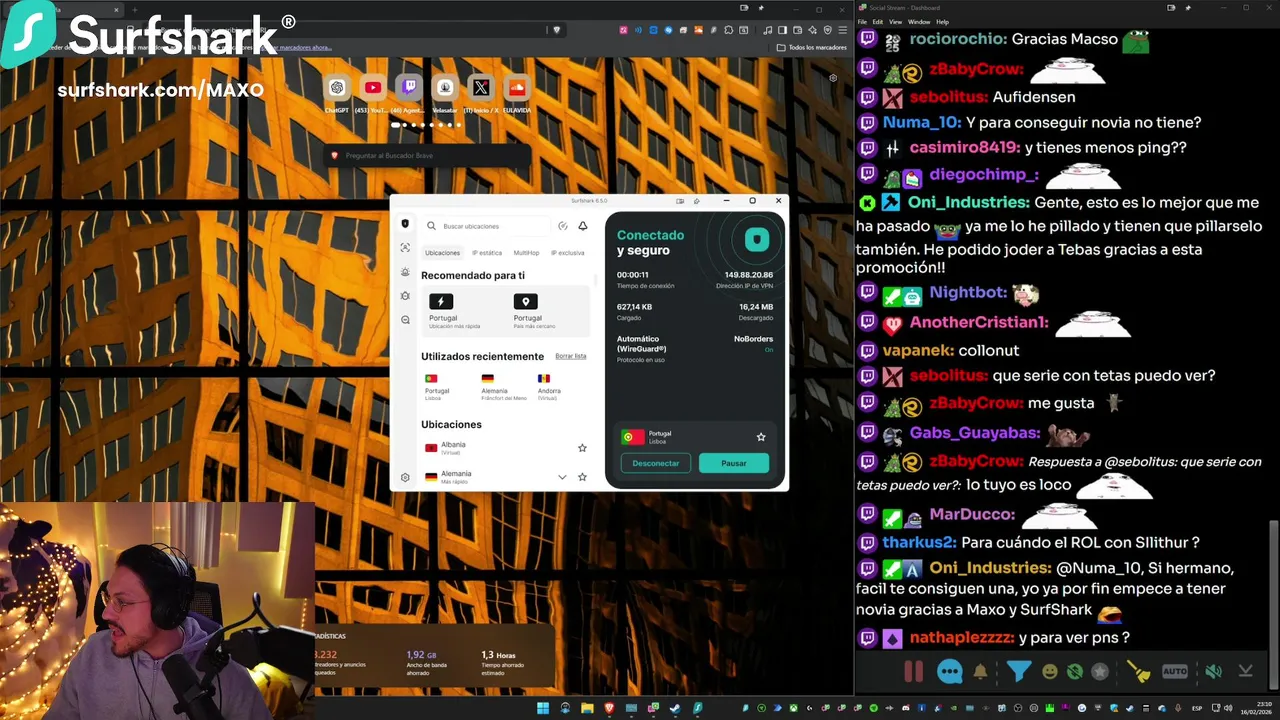Open Surfshark settings gear icon
This screenshot has height=720, width=1280.
tap(405, 477)
